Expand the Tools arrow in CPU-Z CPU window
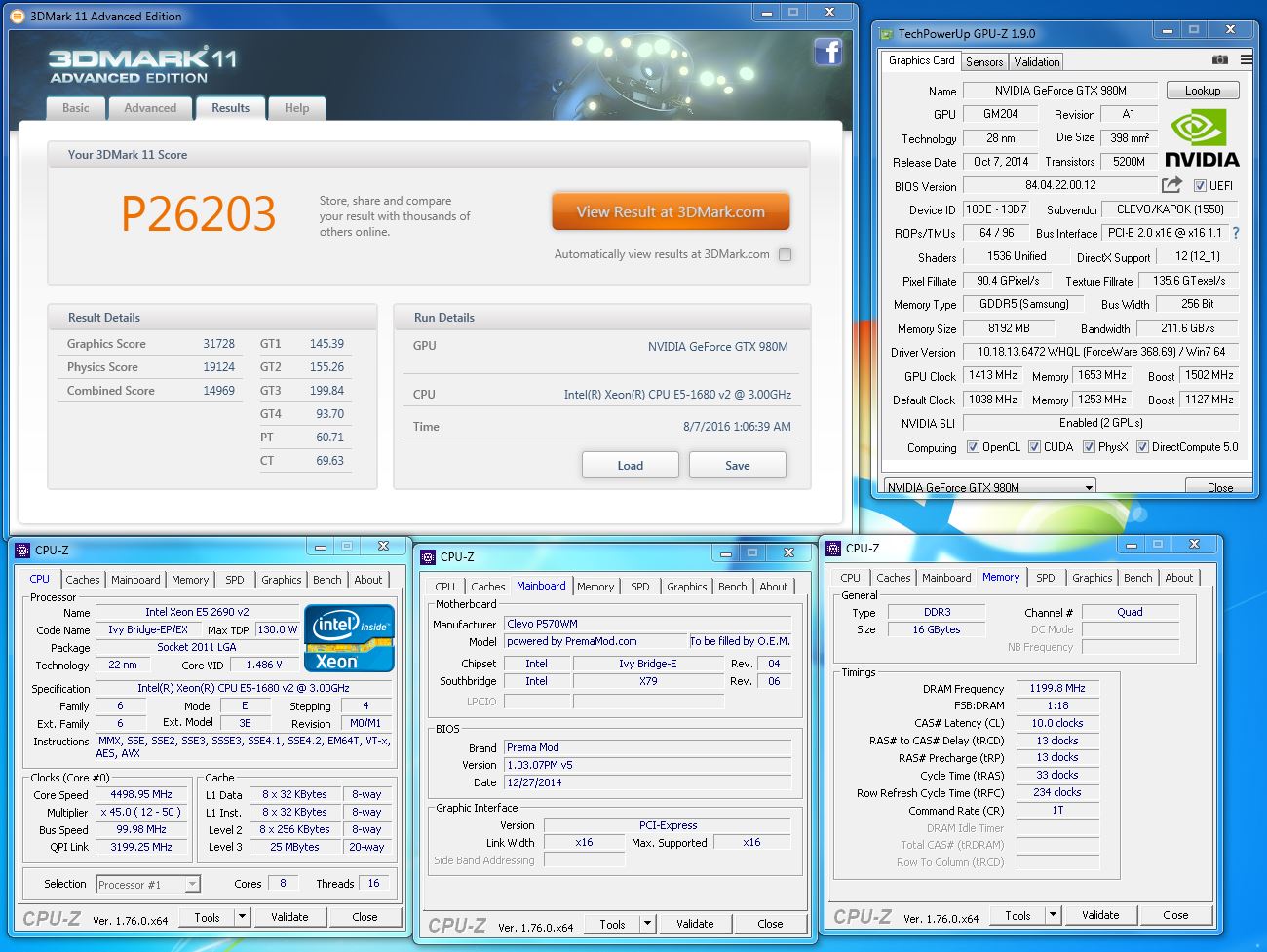 click(242, 917)
